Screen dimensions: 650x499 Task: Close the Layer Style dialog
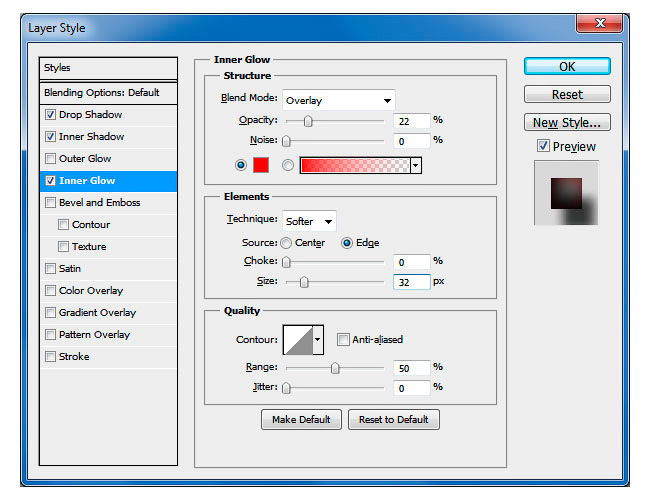tap(599, 23)
